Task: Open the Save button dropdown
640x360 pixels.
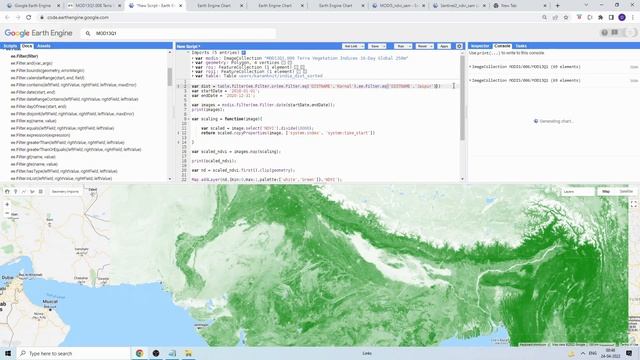Action: pyautogui.click(x=384, y=46)
